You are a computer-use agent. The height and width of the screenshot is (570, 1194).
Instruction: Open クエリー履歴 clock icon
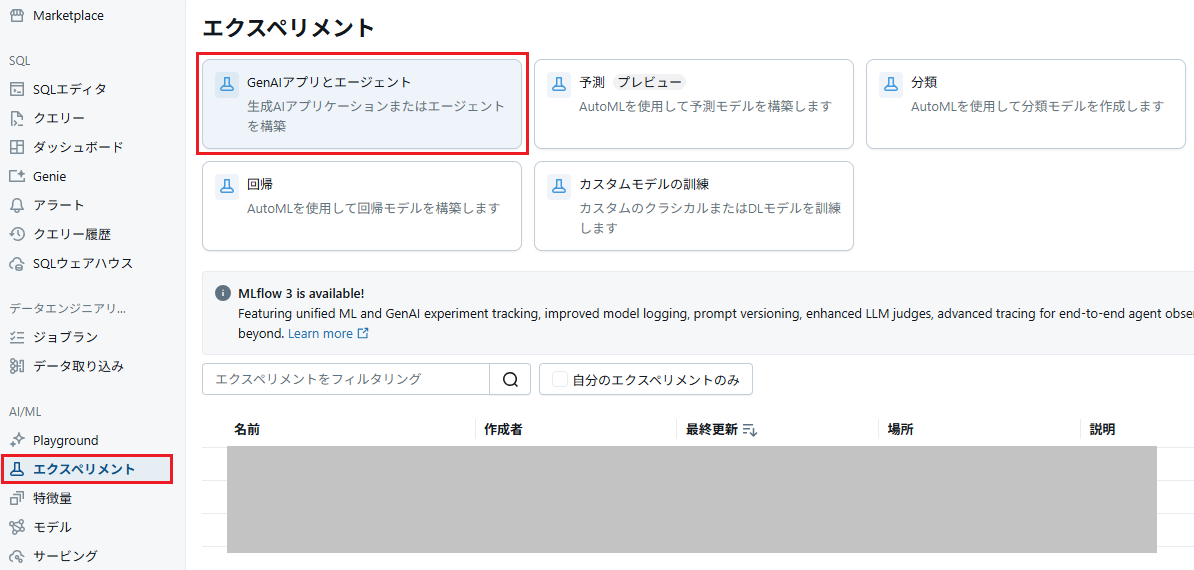[16, 234]
